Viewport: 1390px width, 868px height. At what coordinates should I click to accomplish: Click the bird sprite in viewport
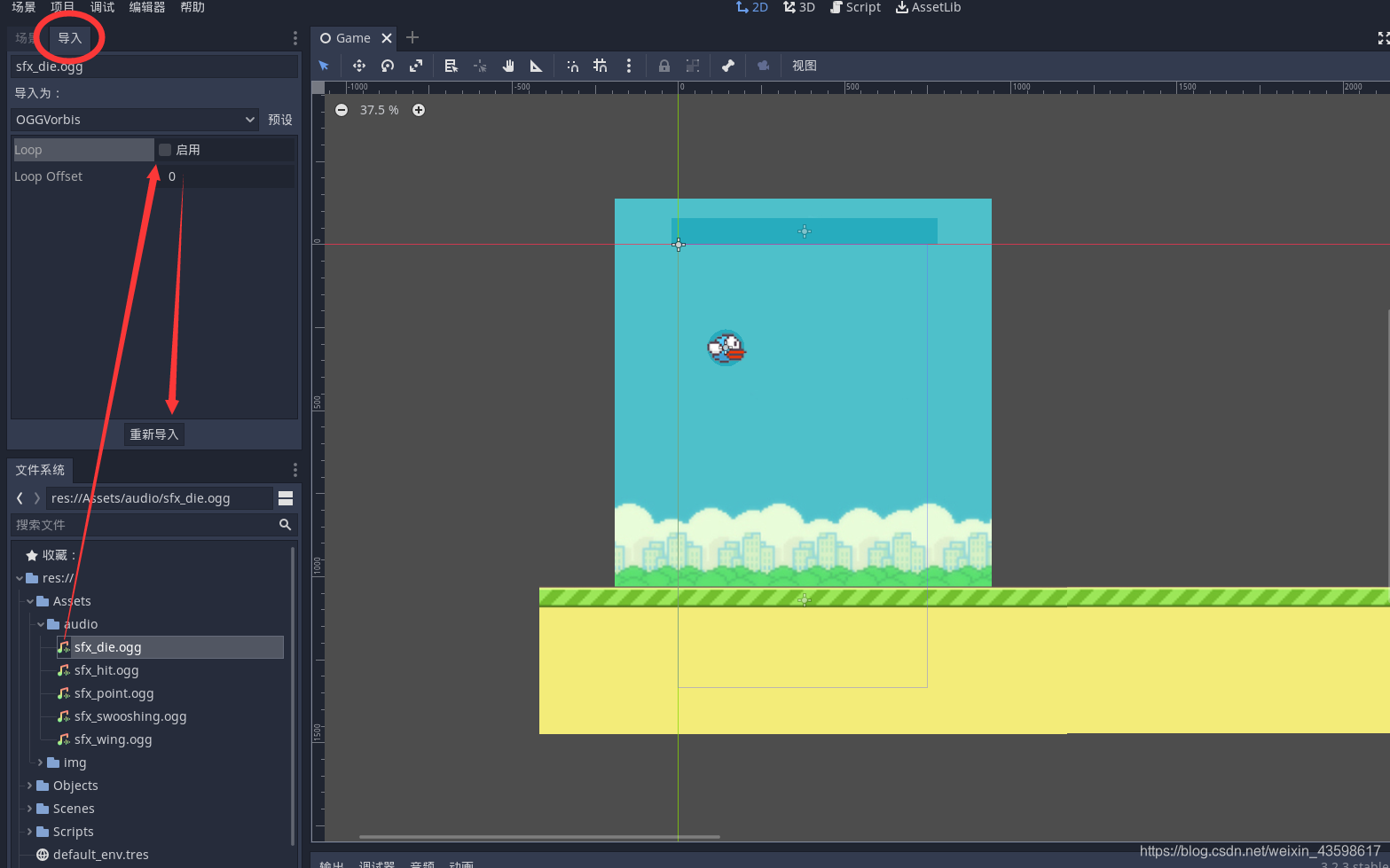(x=726, y=348)
